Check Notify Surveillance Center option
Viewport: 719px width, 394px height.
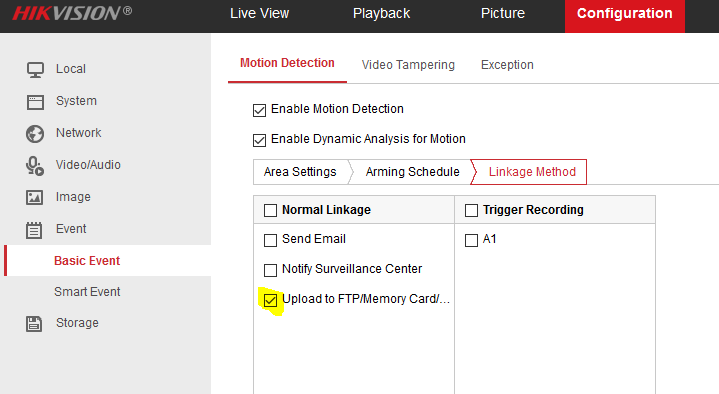coord(271,270)
